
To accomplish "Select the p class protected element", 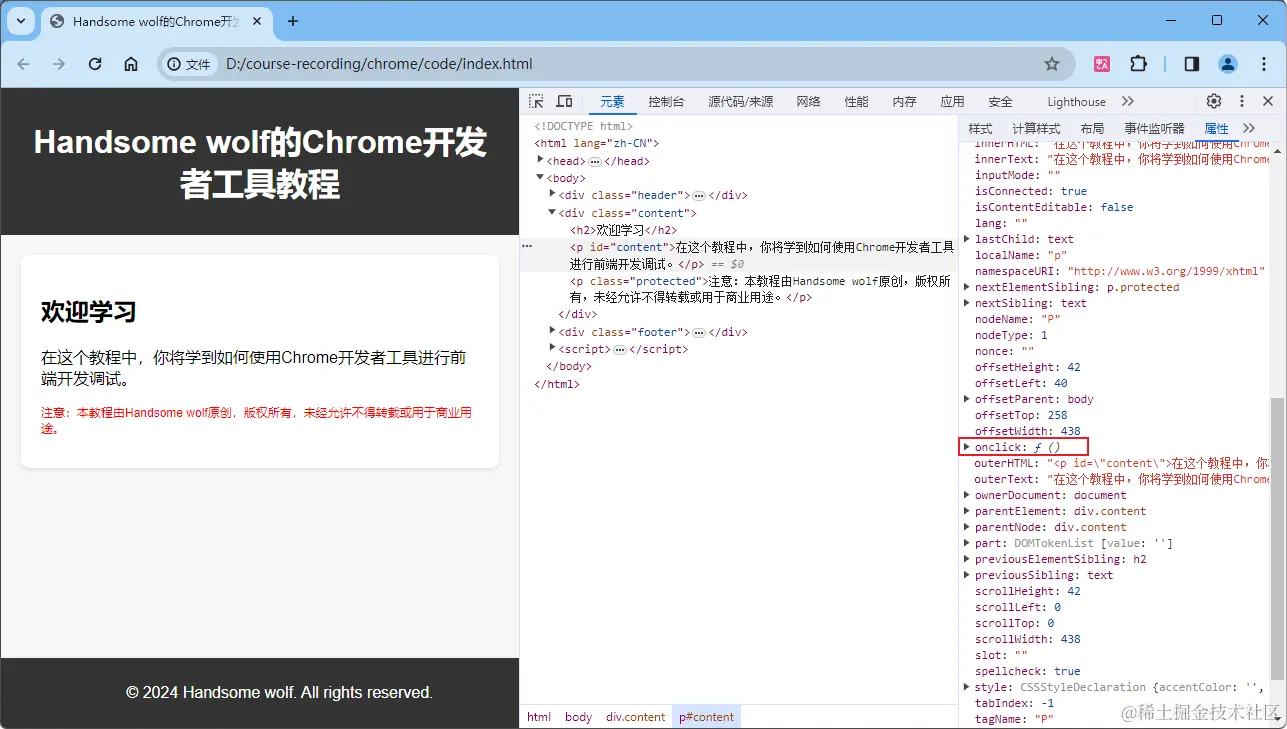I will (x=760, y=289).
